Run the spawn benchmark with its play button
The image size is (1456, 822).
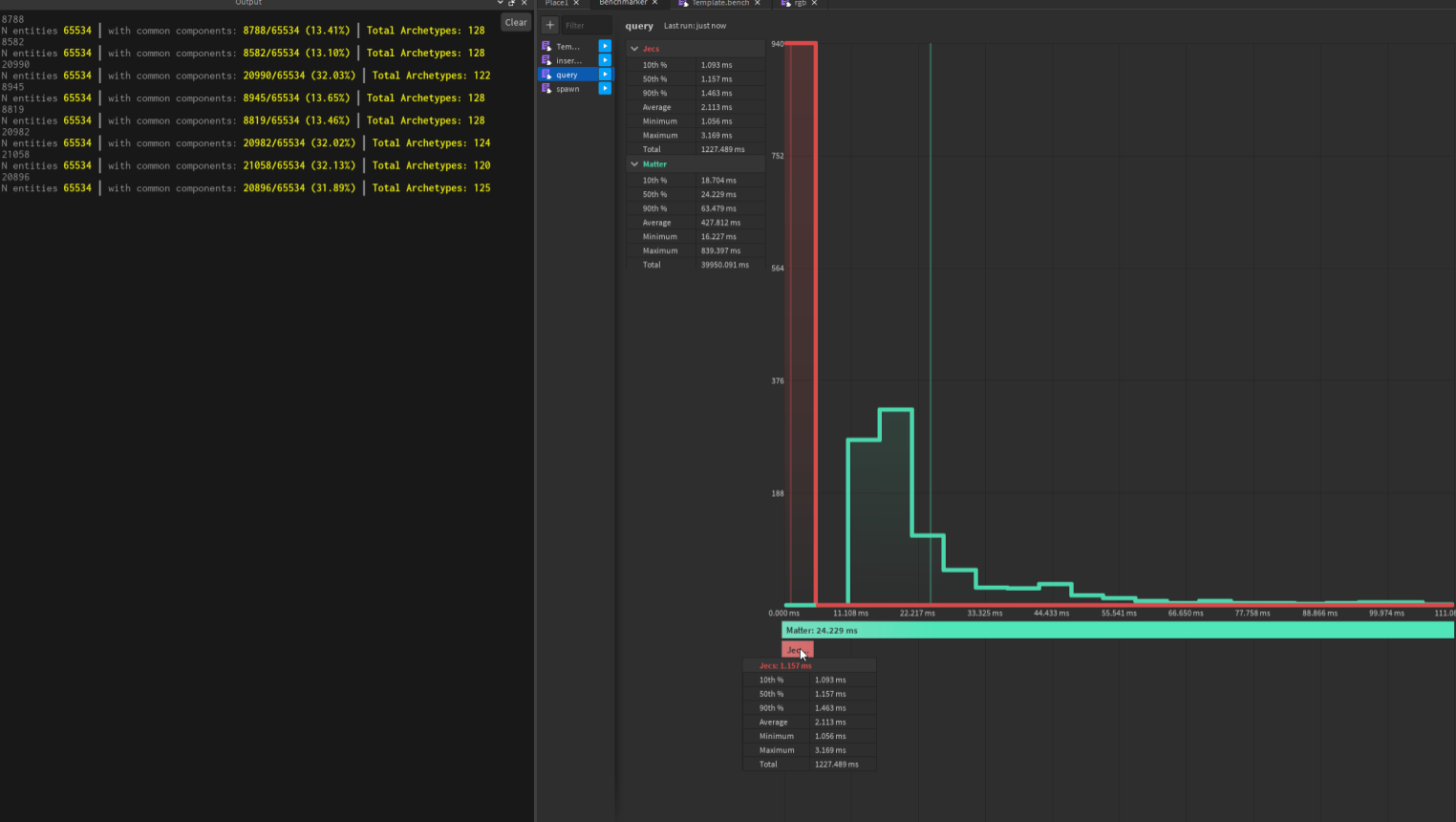605,89
